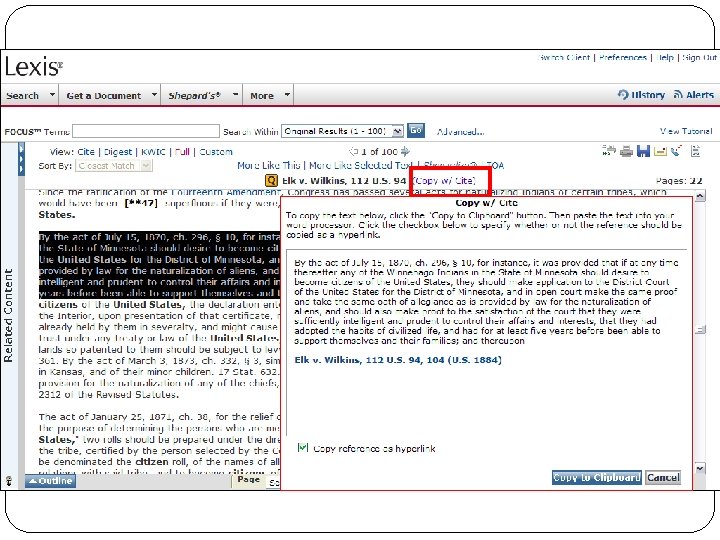The height and width of the screenshot is (540, 720).
Task: Switch to KWIC view
Action: (153, 152)
